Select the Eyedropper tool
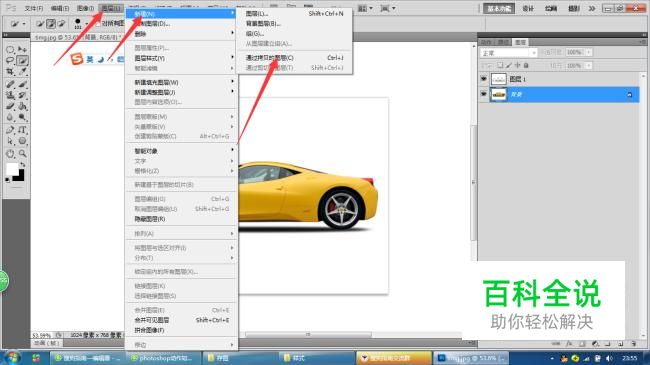 tap(22, 72)
